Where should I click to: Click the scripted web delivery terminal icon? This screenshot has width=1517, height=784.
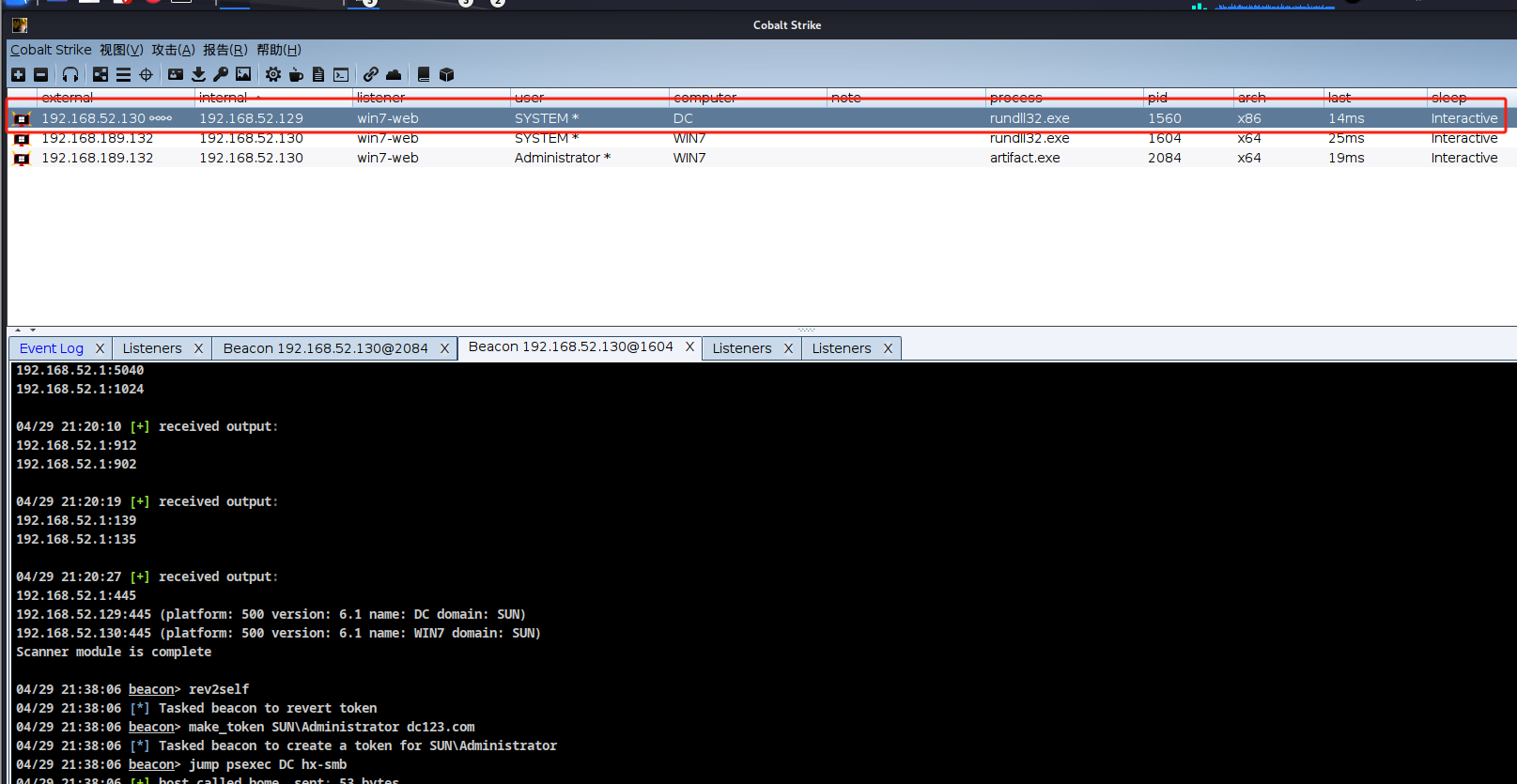(341, 74)
